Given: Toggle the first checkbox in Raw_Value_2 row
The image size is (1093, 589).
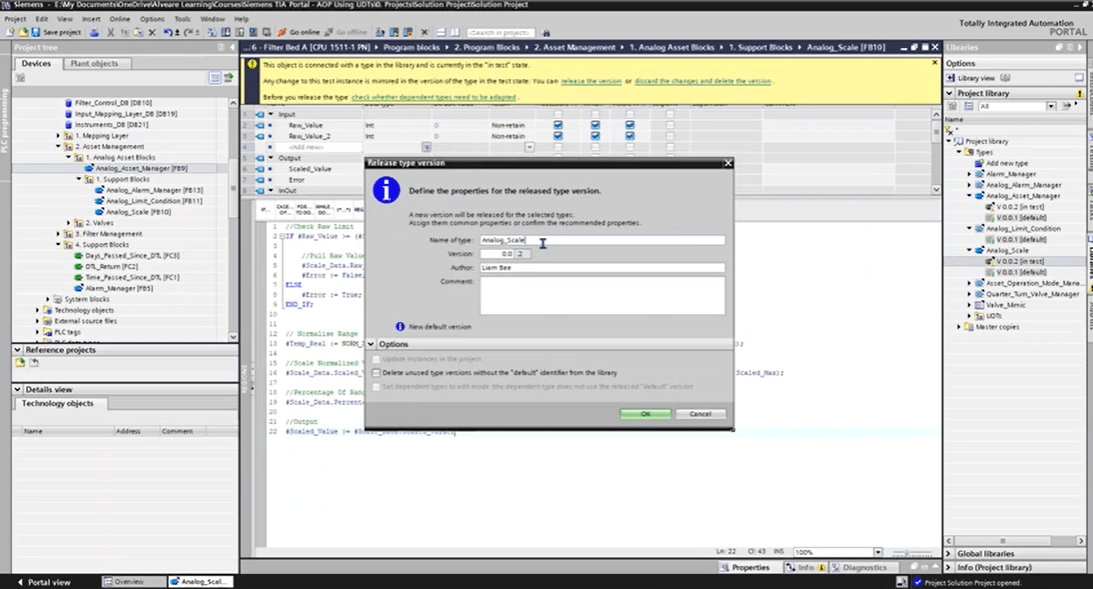Looking at the screenshot, I should [x=558, y=135].
